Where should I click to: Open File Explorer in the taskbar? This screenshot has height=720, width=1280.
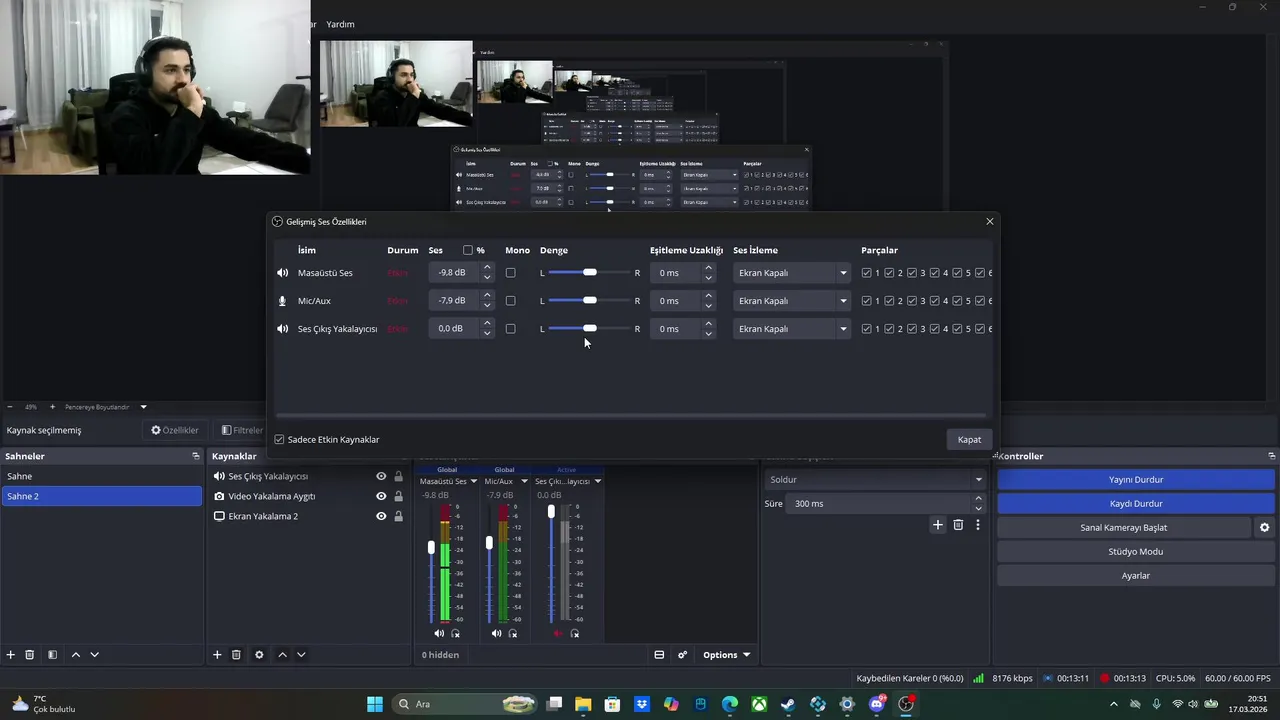[x=583, y=704]
